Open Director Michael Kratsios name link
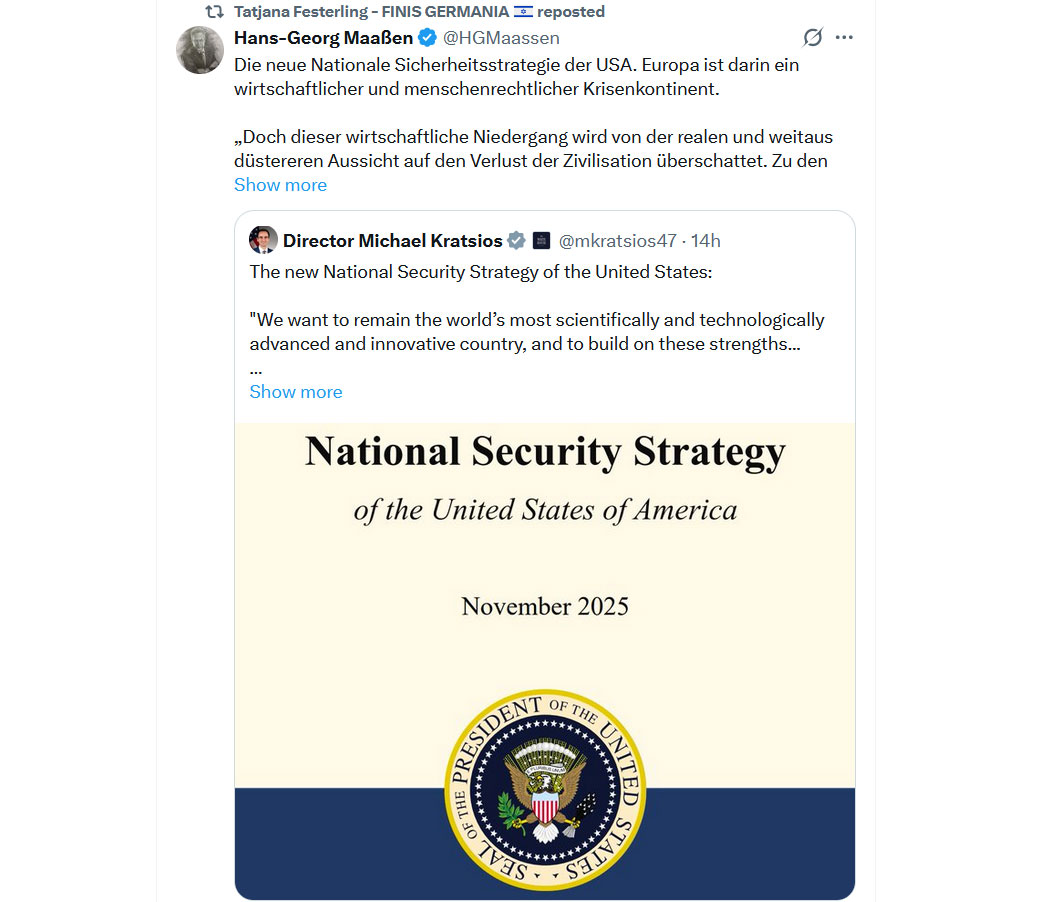The width and height of the screenshot is (1050, 902). point(393,240)
